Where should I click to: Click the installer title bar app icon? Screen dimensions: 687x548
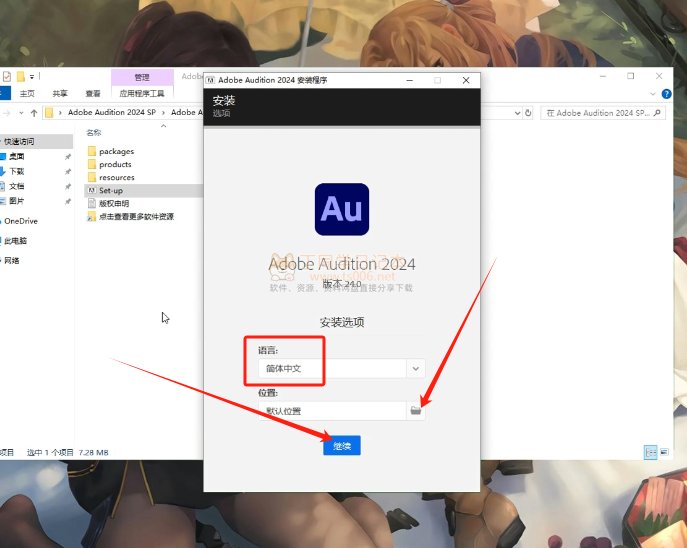click(x=211, y=80)
